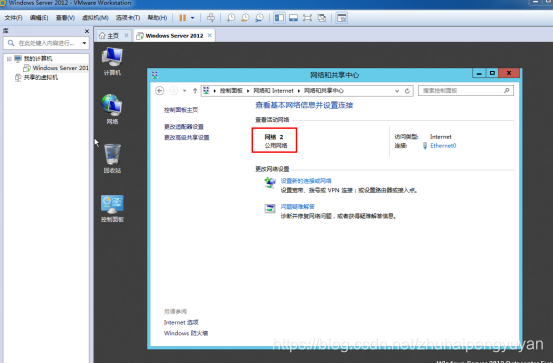Open the library search dropdown arrow

[x=84, y=43]
